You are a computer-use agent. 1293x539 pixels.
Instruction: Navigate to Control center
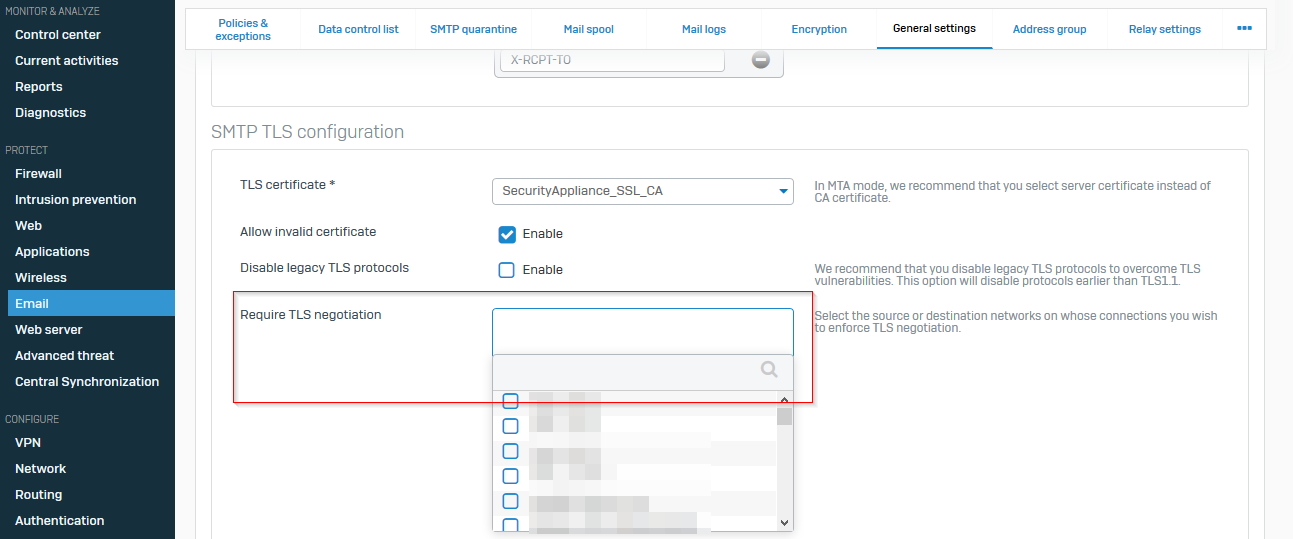point(58,35)
